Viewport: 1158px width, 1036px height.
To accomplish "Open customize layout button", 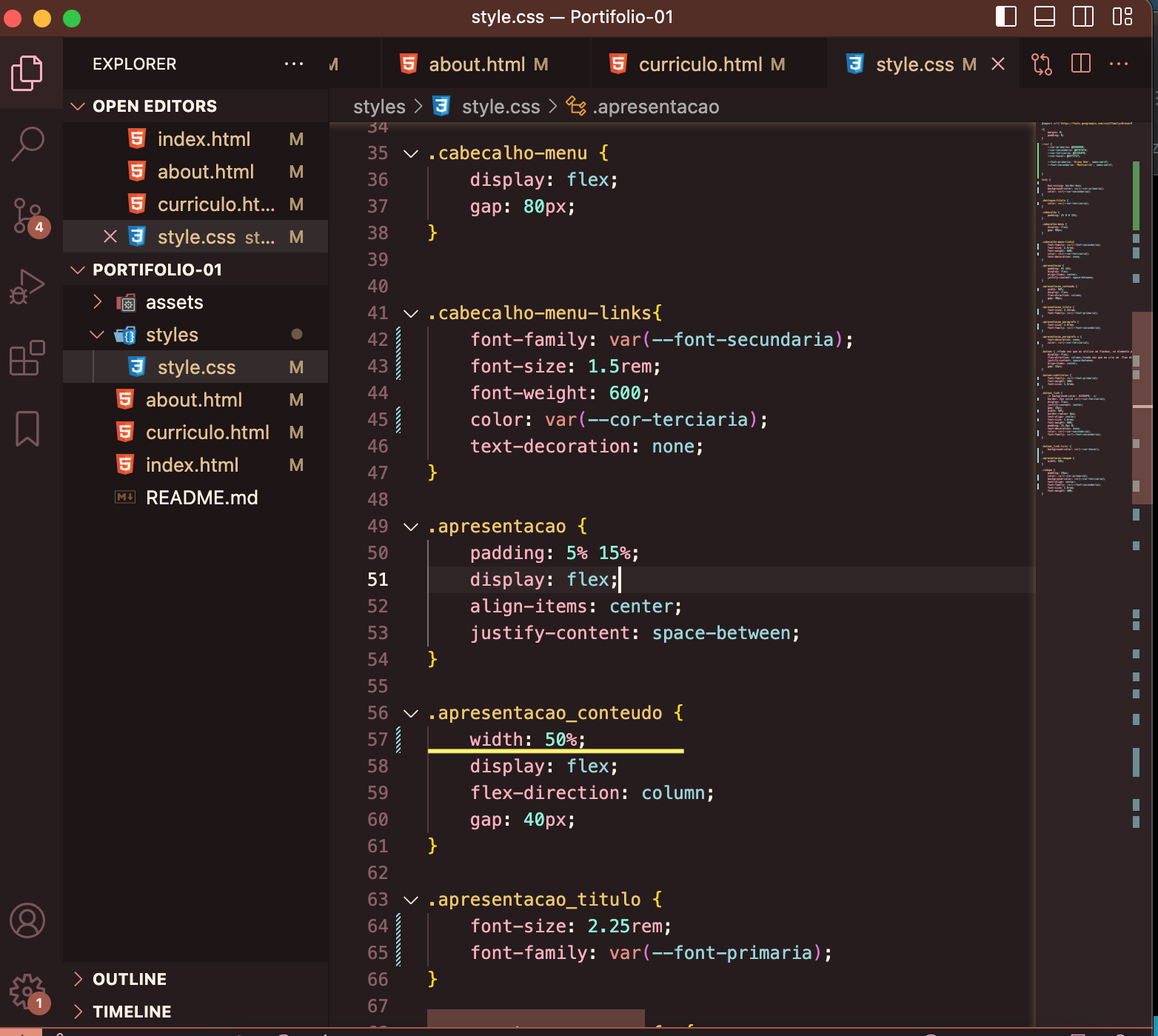I will (x=1122, y=16).
